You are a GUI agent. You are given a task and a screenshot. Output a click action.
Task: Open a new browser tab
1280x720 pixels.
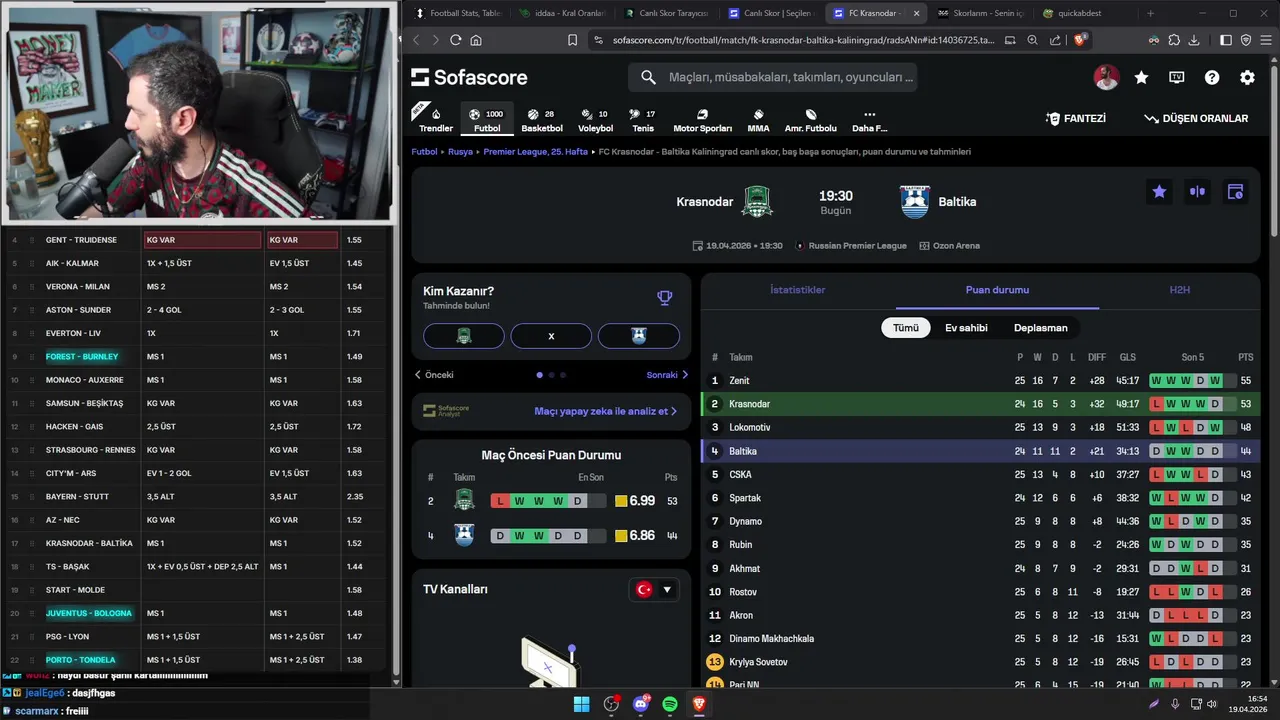tap(1150, 13)
